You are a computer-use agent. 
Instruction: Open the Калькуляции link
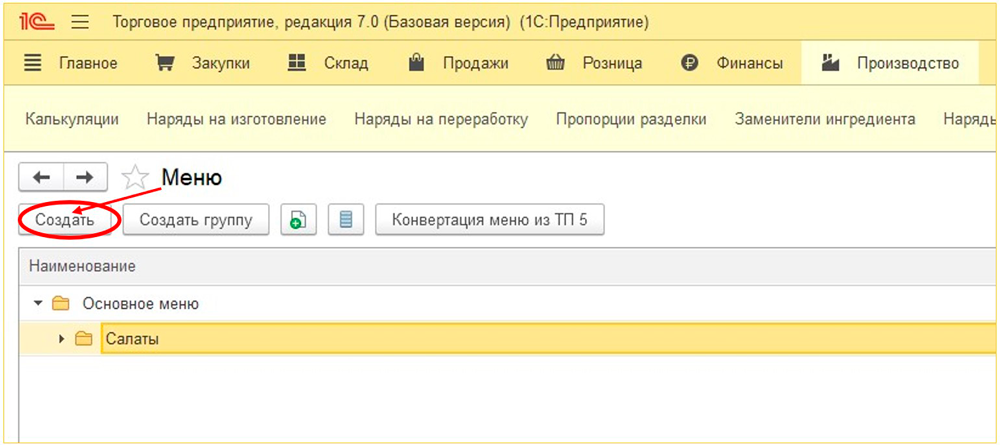pos(72,119)
